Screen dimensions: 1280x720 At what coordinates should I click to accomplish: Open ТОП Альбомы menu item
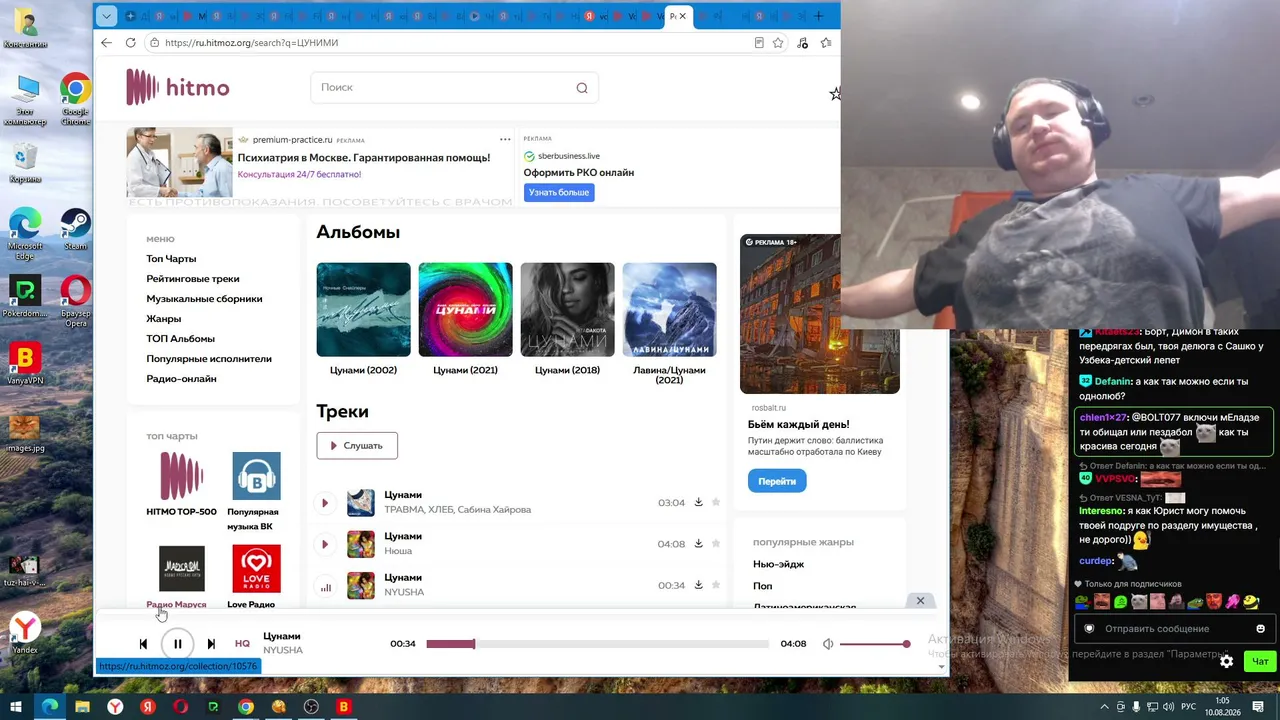[180, 339]
